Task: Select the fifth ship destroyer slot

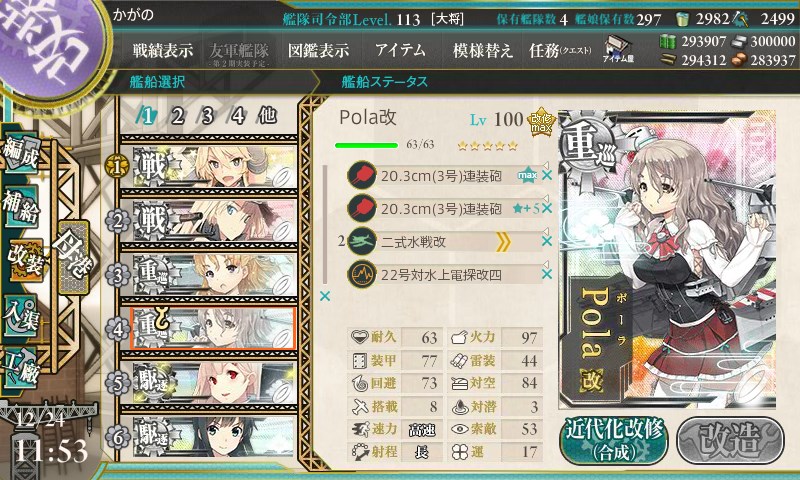Action: pos(208,383)
